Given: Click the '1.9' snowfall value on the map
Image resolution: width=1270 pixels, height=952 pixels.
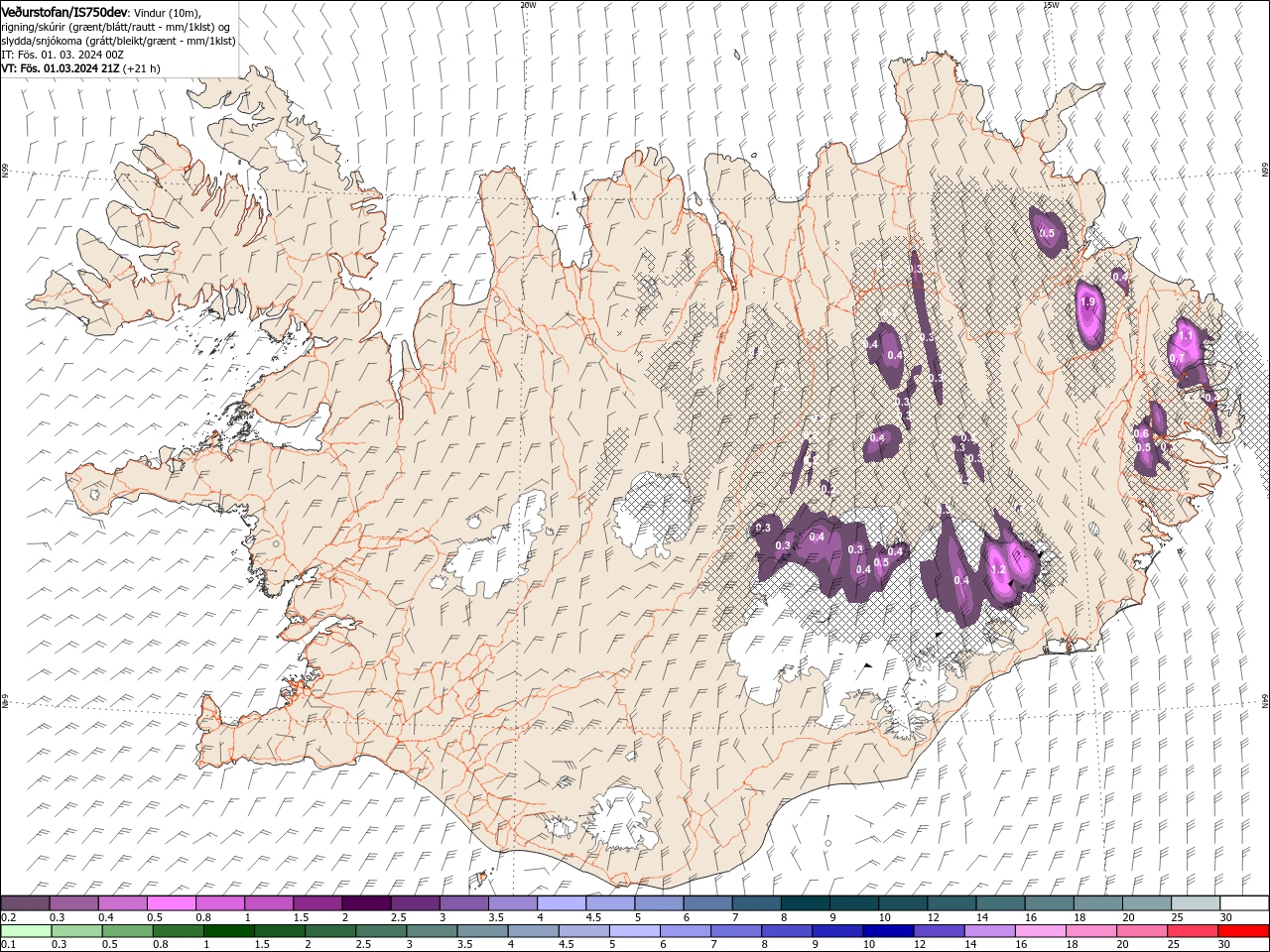Looking at the screenshot, I should [x=1087, y=302].
